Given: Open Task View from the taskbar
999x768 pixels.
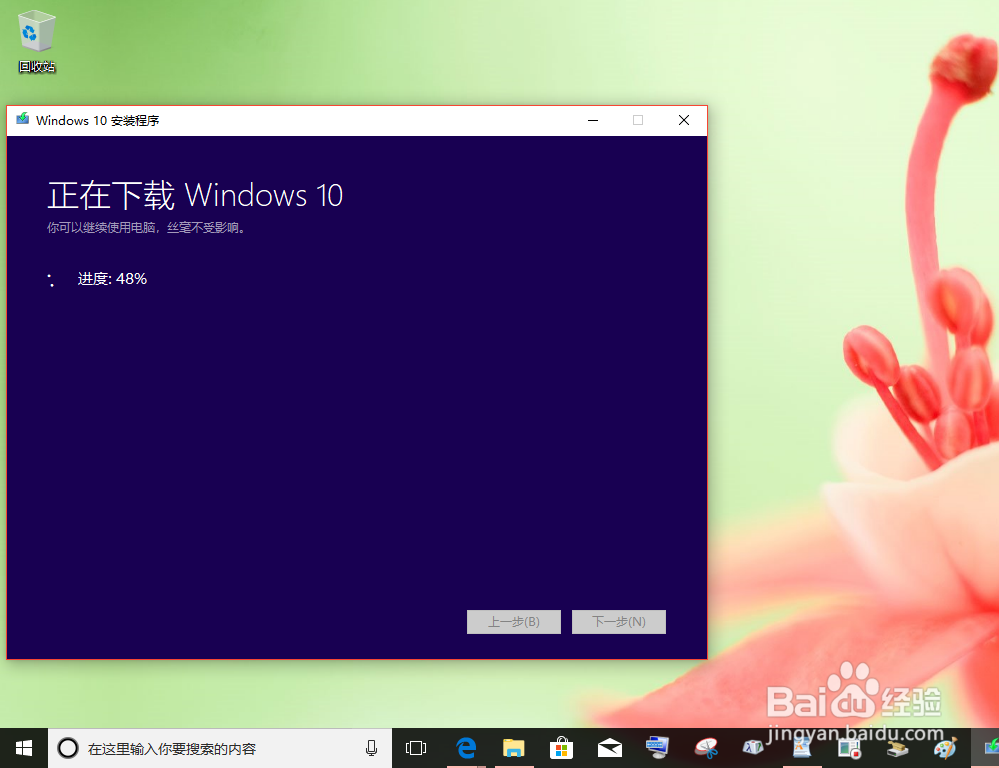Looking at the screenshot, I should pos(416,747).
